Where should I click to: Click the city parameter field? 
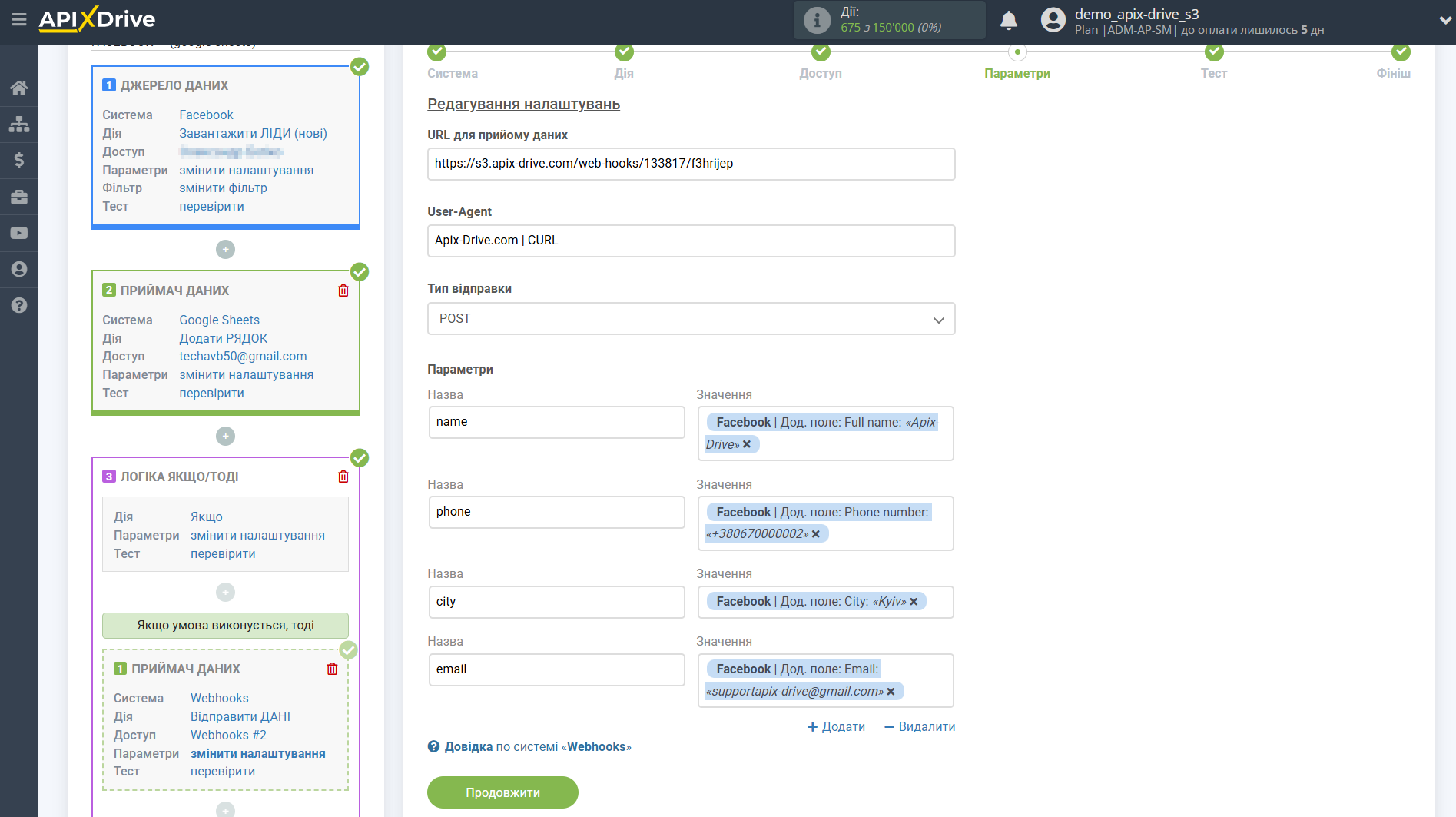click(556, 602)
